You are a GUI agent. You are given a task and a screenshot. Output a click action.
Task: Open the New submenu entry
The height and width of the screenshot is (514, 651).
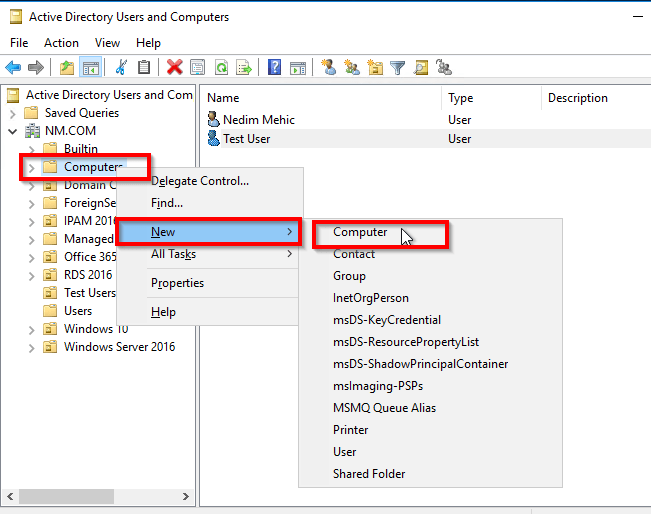click(208, 232)
